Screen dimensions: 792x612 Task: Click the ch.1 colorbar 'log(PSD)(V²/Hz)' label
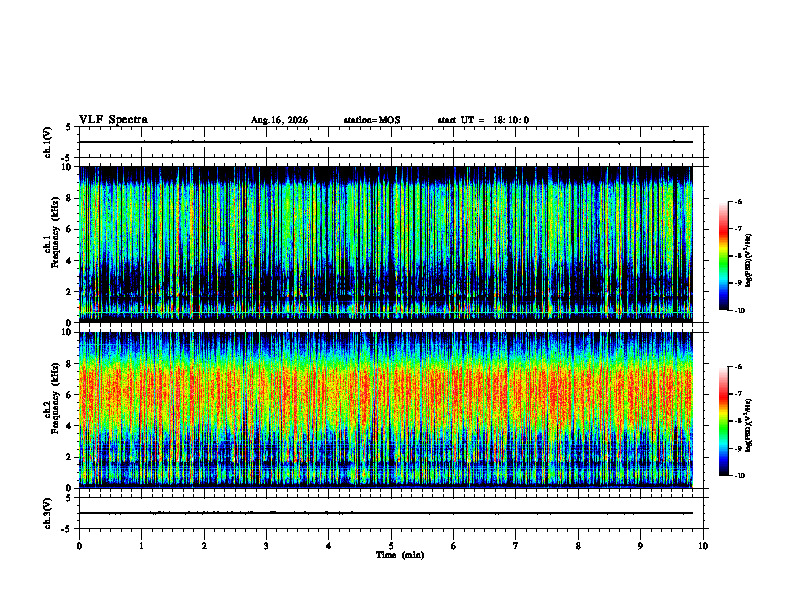coord(749,261)
